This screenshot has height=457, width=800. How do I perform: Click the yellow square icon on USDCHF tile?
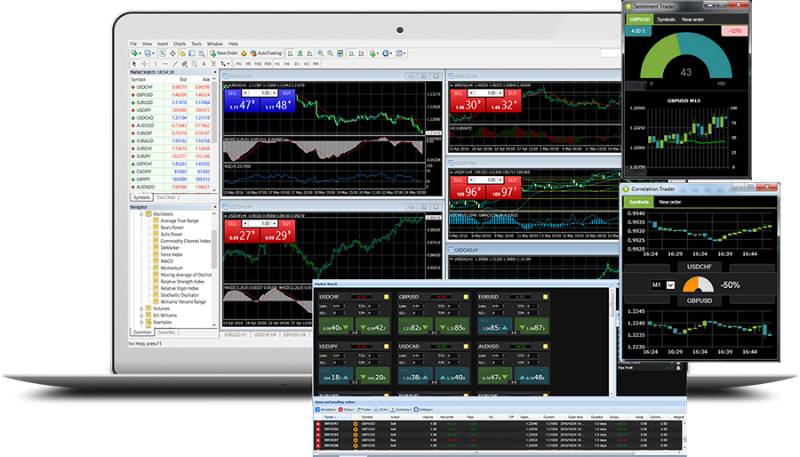(386, 298)
